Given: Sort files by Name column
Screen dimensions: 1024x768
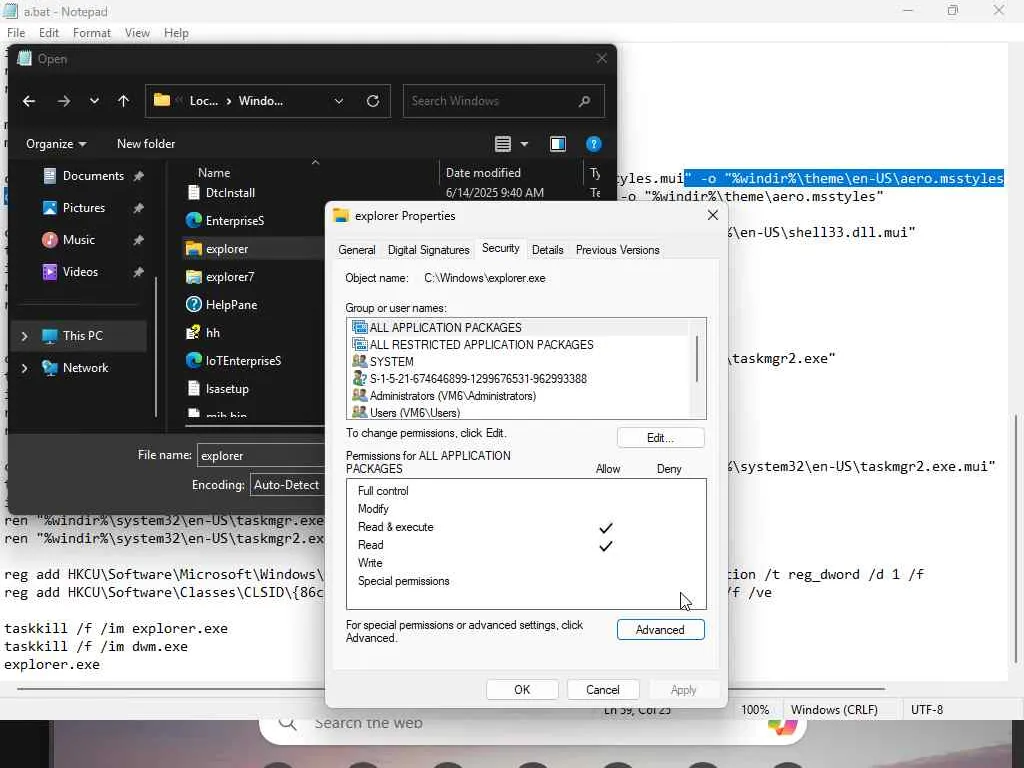Looking at the screenshot, I should coord(214,173).
